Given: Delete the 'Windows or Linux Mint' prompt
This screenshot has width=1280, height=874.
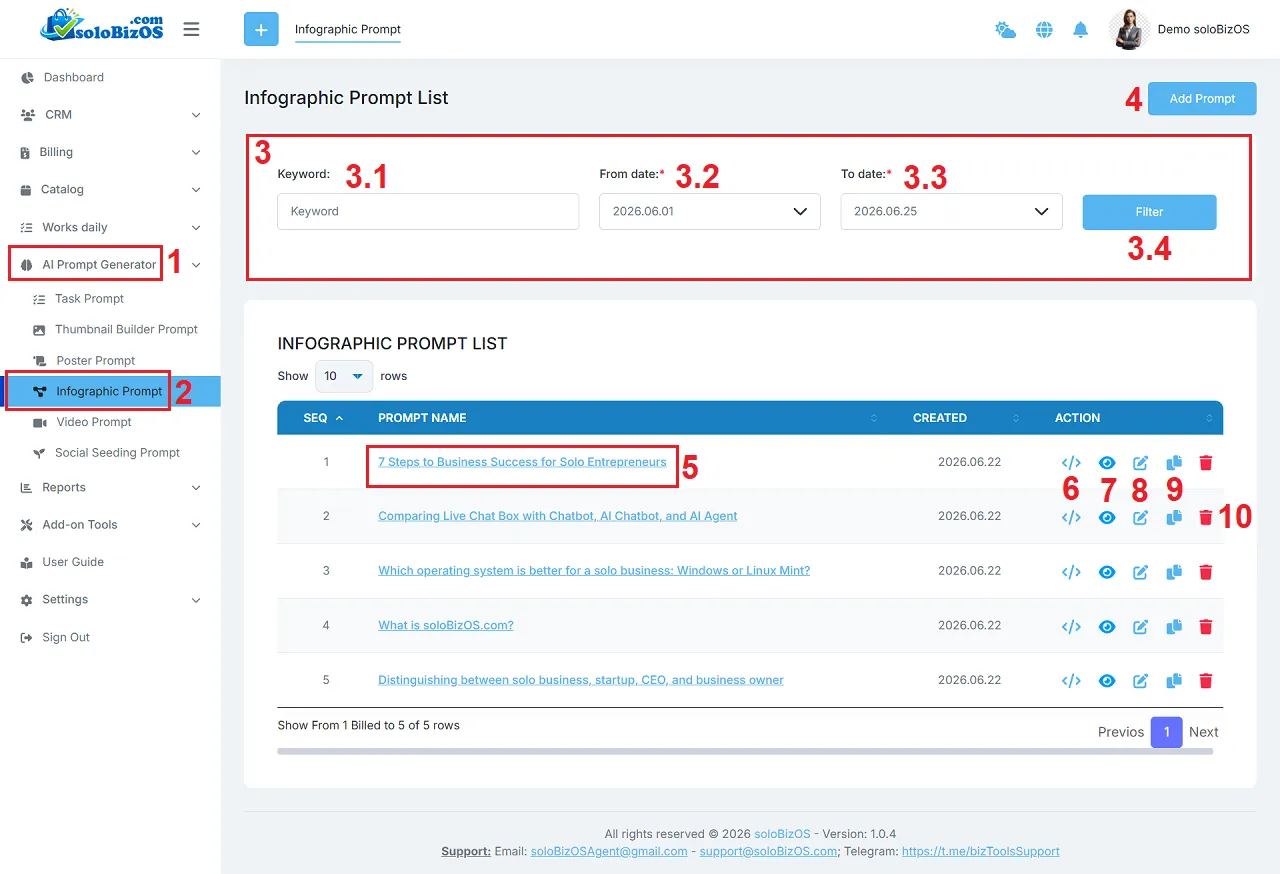Looking at the screenshot, I should coord(1206,572).
